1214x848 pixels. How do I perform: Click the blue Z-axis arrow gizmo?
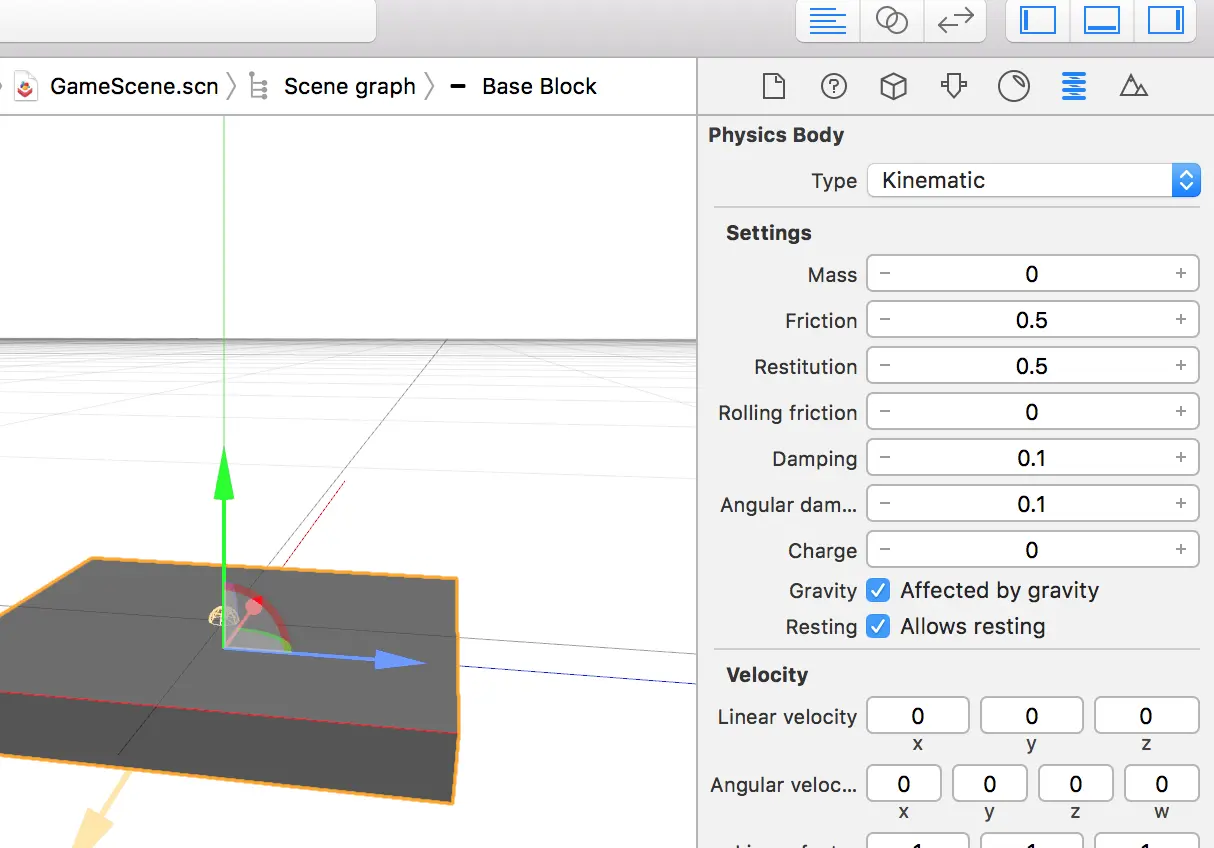click(x=400, y=660)
